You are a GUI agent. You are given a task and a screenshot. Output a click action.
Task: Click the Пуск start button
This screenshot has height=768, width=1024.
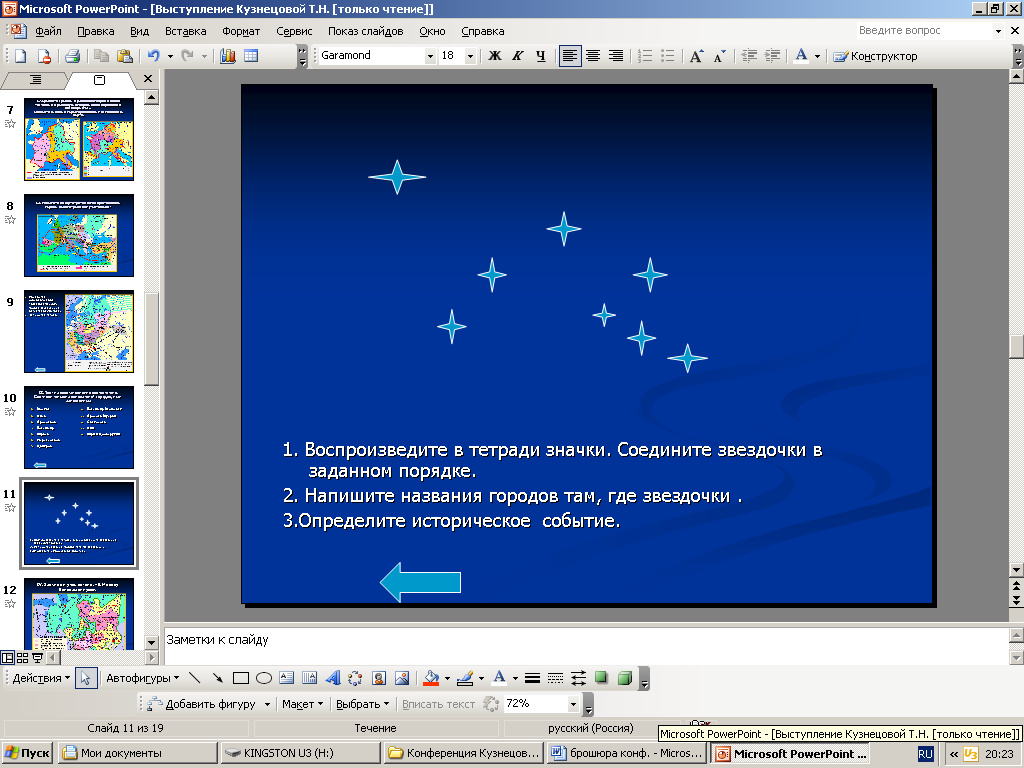tap(26, 753)
